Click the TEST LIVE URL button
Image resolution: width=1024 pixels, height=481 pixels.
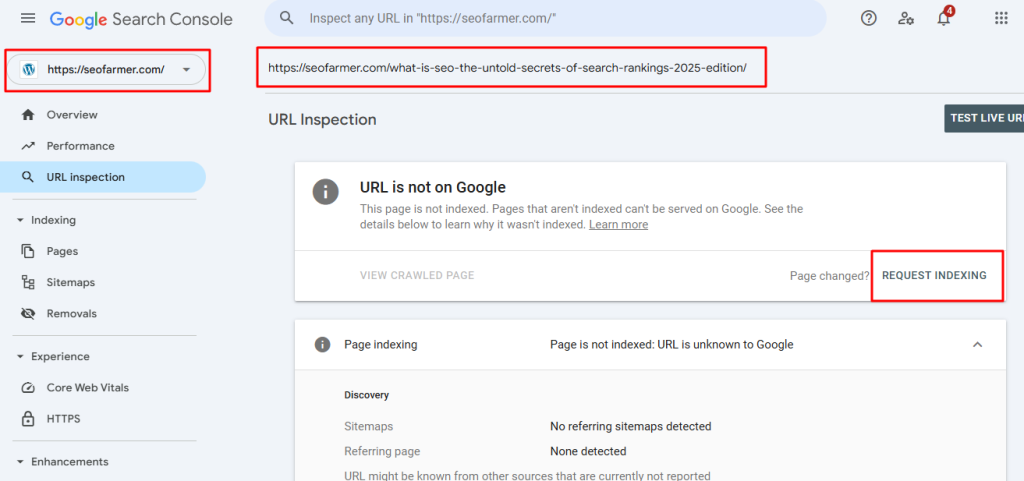click(984, 118)
